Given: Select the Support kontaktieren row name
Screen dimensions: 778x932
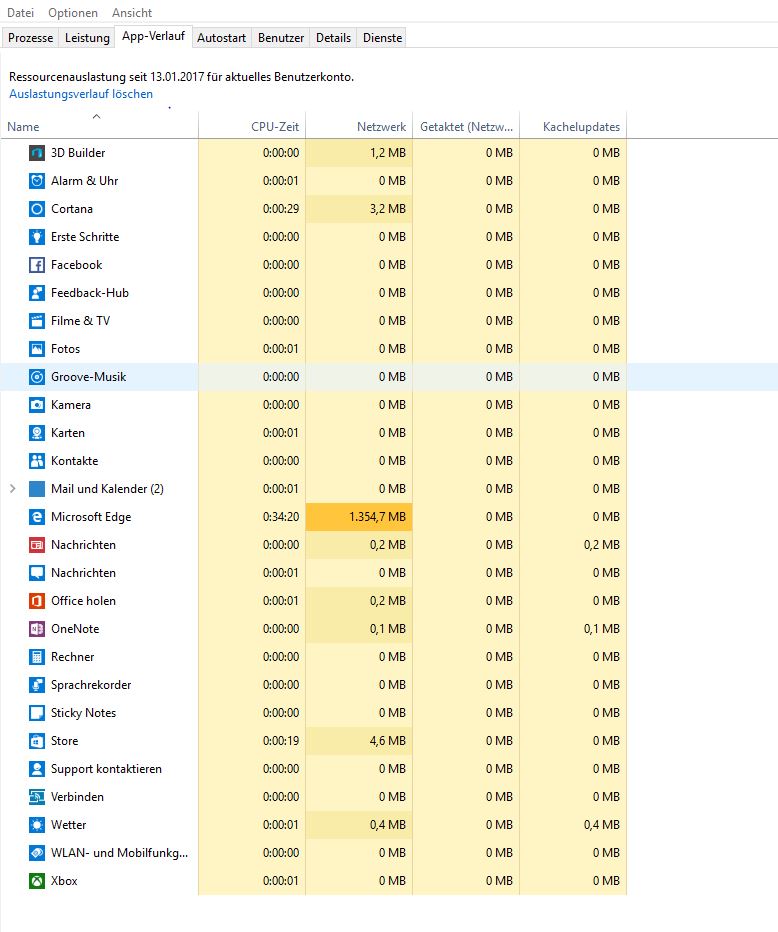Looking at the screenshot, I should [x=106, y=769].
